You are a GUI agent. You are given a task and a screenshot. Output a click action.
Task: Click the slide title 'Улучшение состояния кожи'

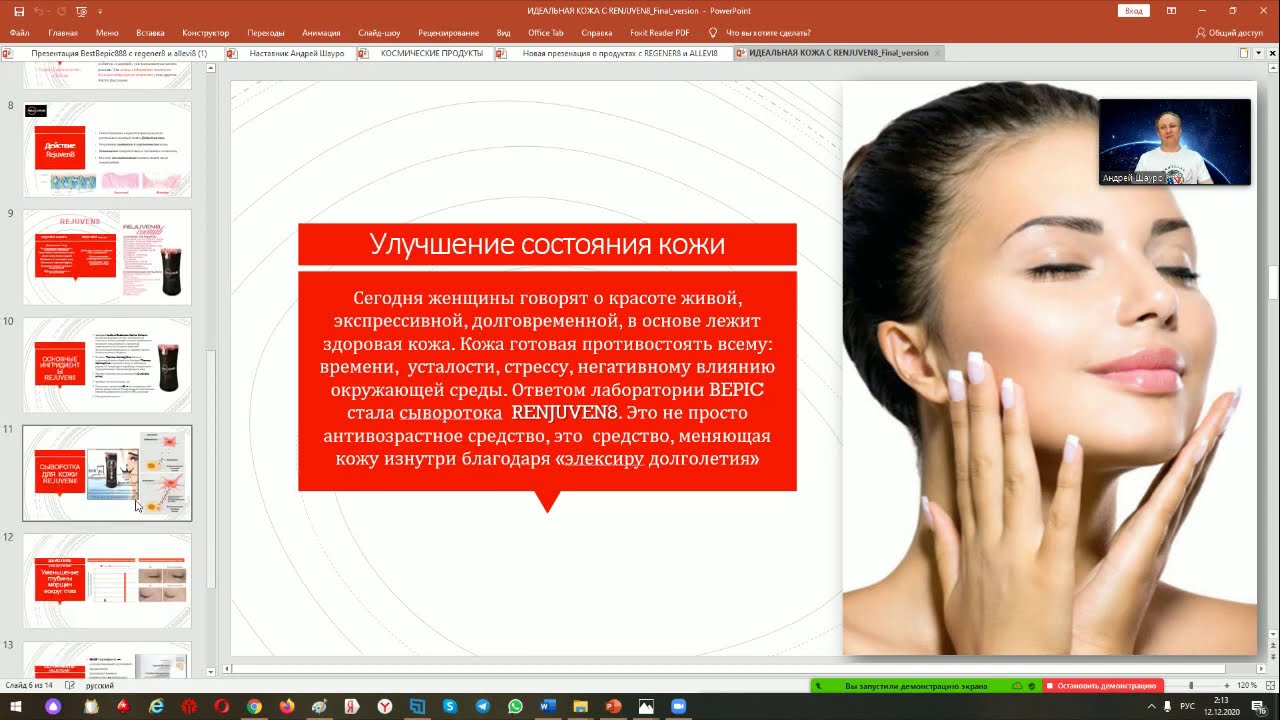547,244
